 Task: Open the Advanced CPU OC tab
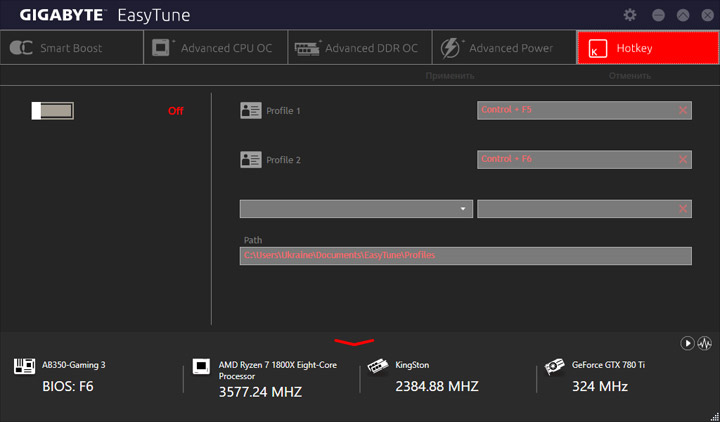click(x=216, y=48)
